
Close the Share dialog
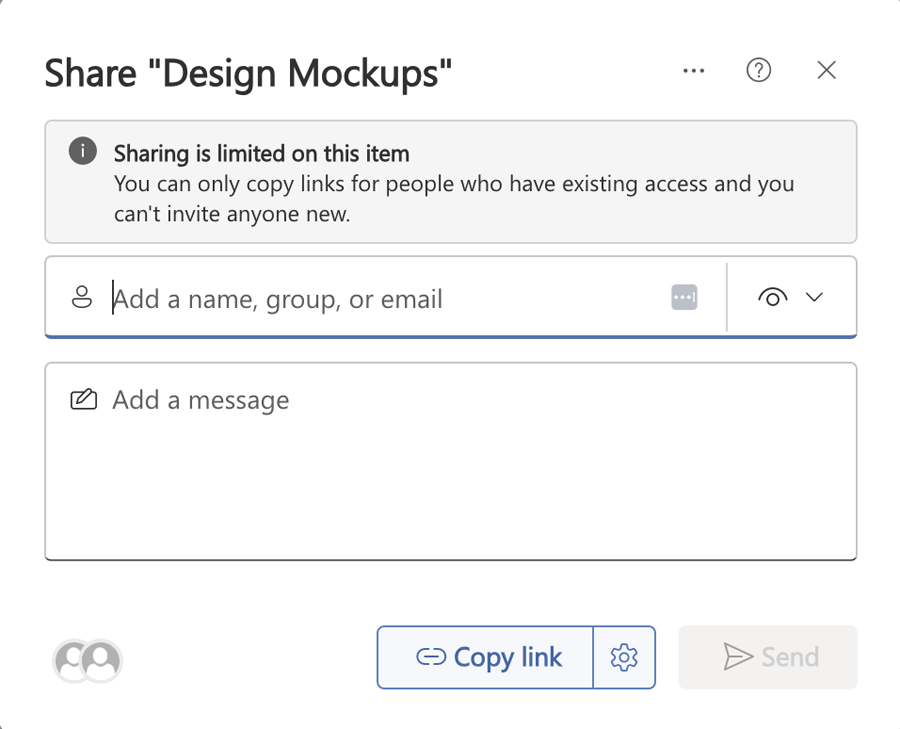[x=826, y=70]
